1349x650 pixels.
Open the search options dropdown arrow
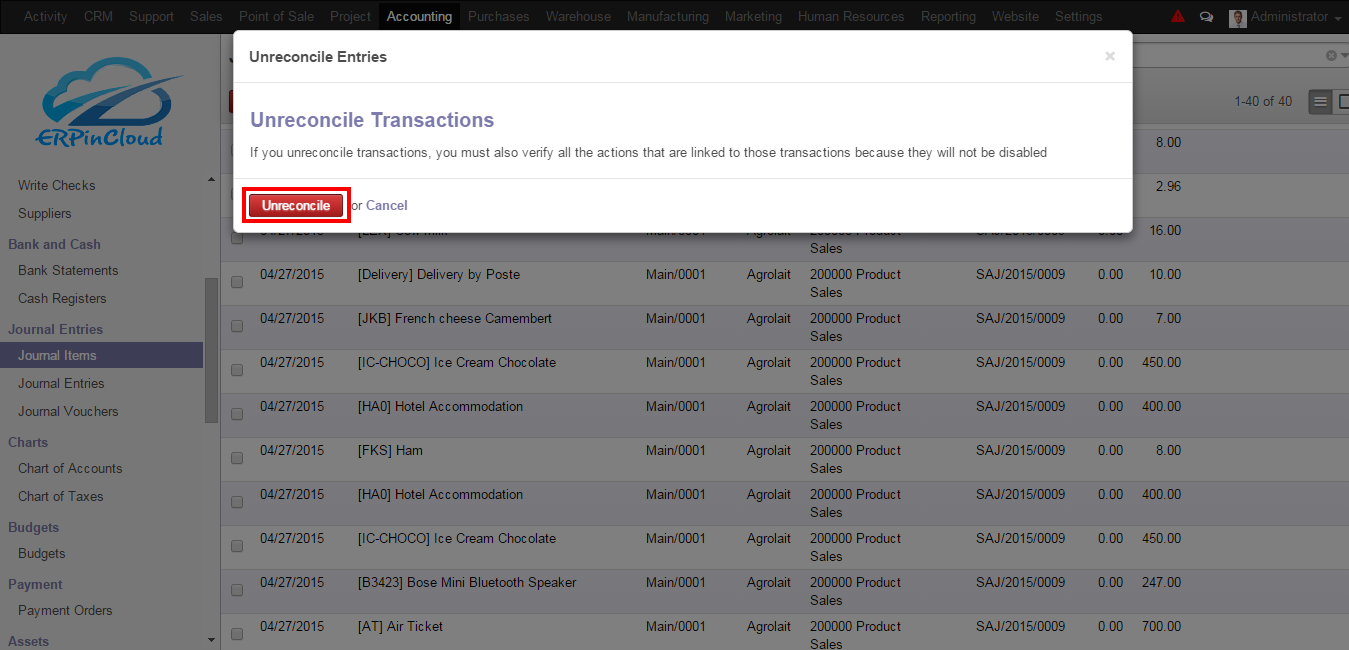pos(1344,56)
